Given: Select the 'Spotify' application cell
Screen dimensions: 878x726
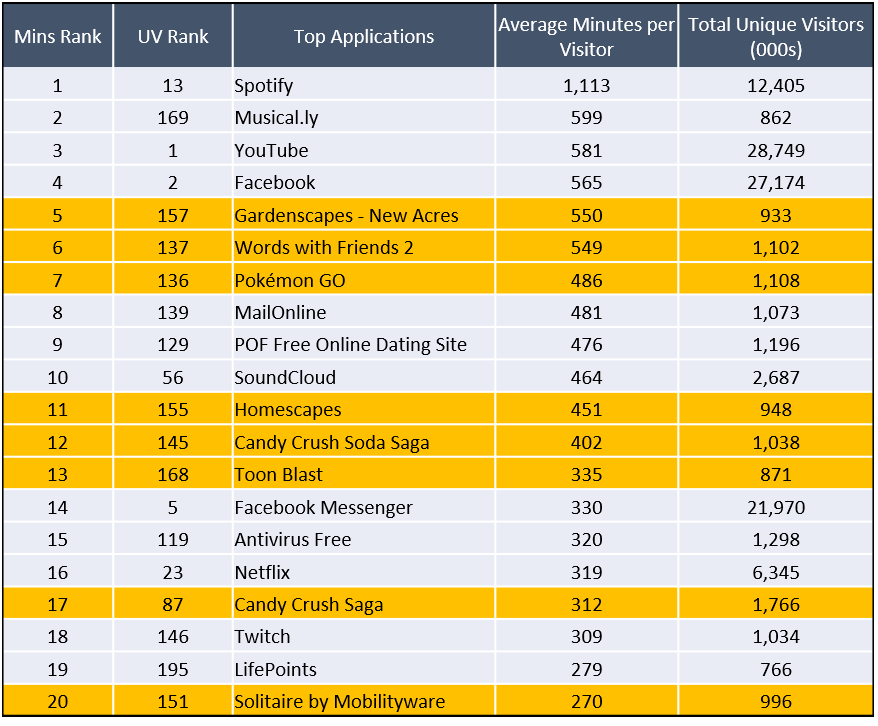Looking at the screenshot, I should pos(363,85).
